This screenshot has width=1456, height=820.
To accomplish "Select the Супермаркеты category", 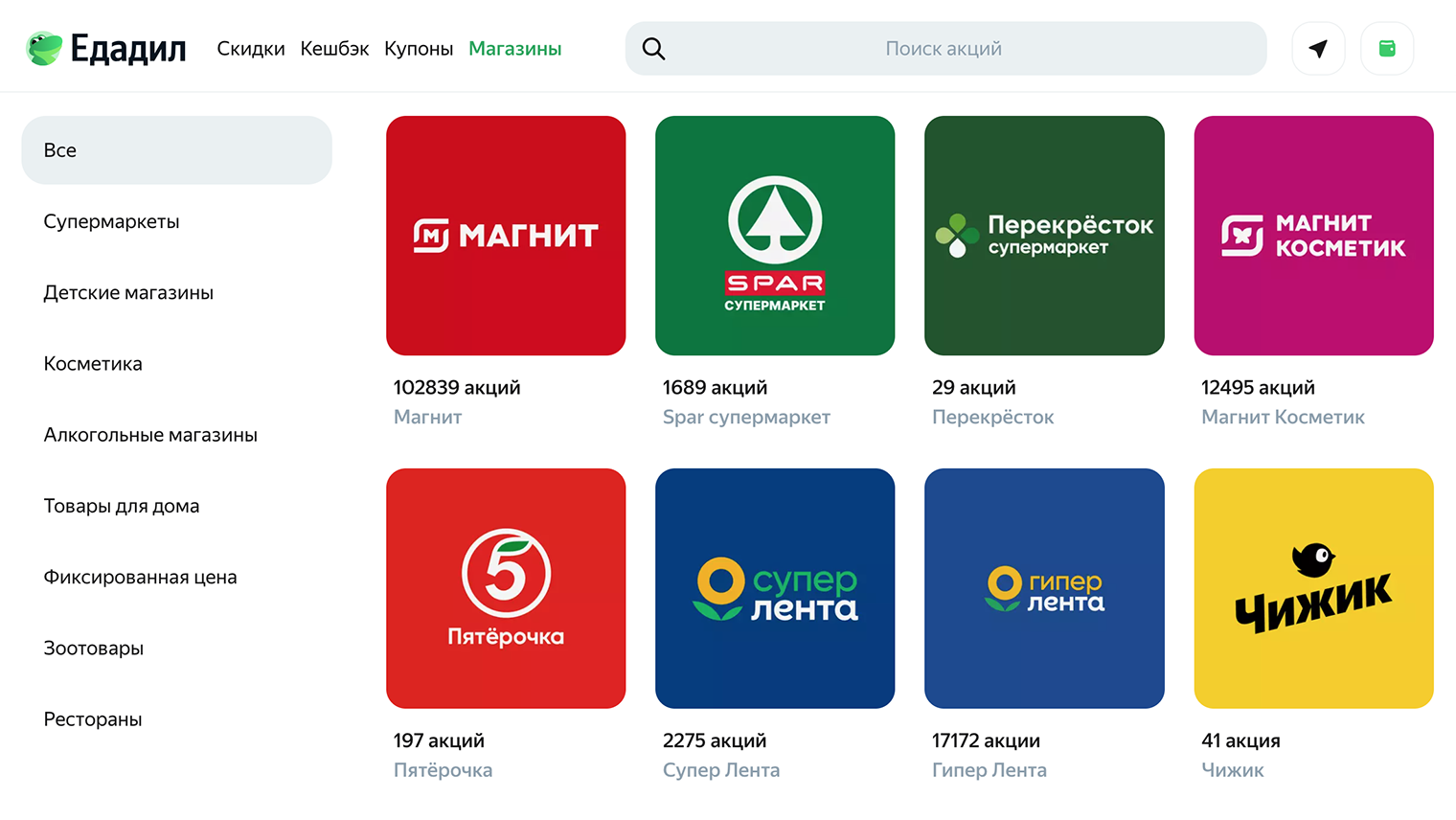I will [x=111, y=221].
